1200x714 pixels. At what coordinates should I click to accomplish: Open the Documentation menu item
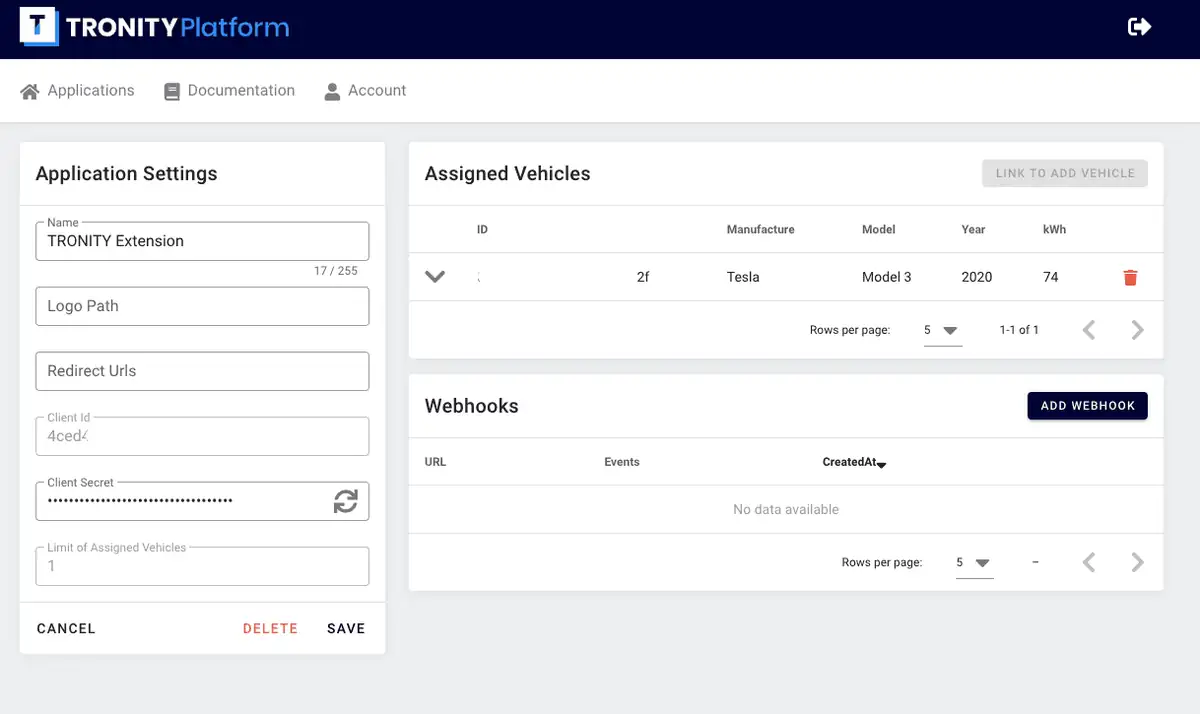(x=230, y=91)
